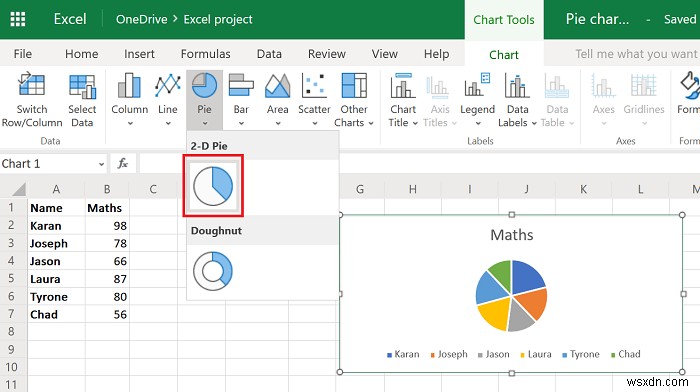Expand the Scatter chart dropdown arrow
The height and width of the screenshot is (392, 700).
(314, 123)
